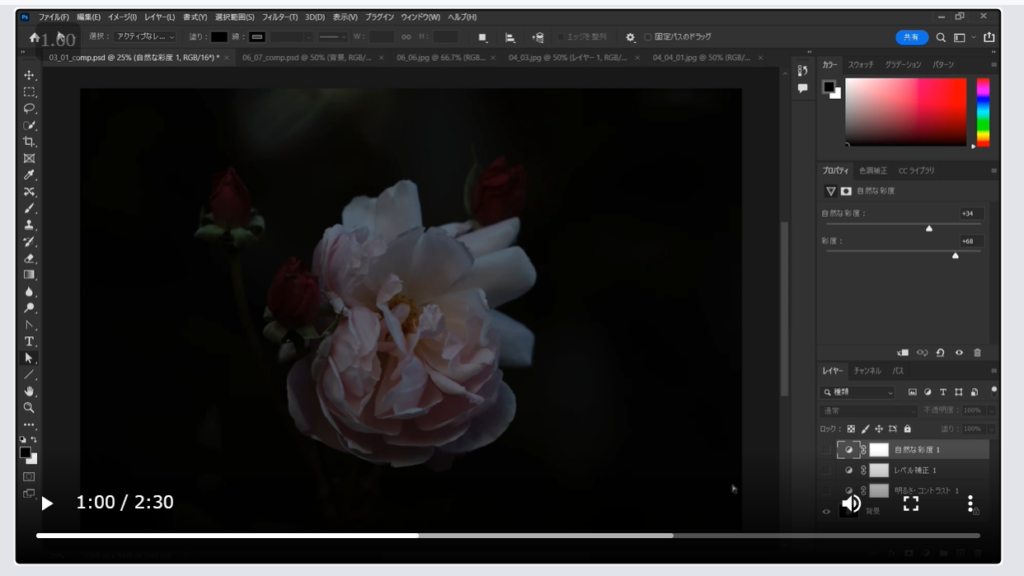This screenshot has height=576, width=1024.
Task: Toggle the layer filter on/off switch
Action: coord(994,391)
